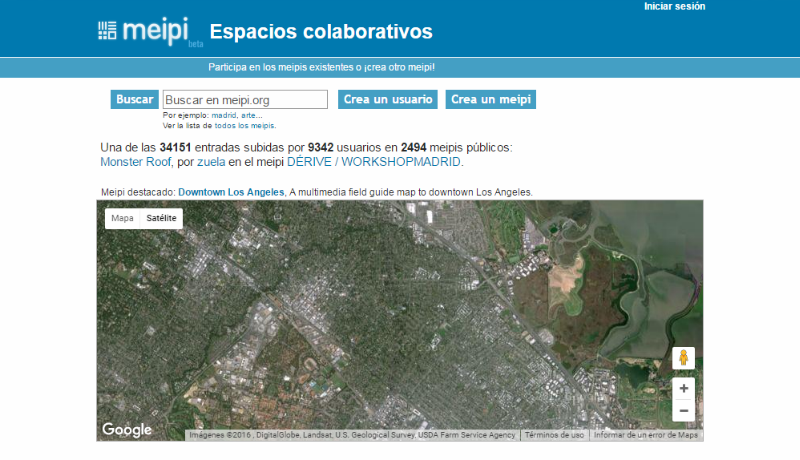Screen dimensions: 800x460
Task: Select the Satélite map view
Action: [x=161, y=218]
